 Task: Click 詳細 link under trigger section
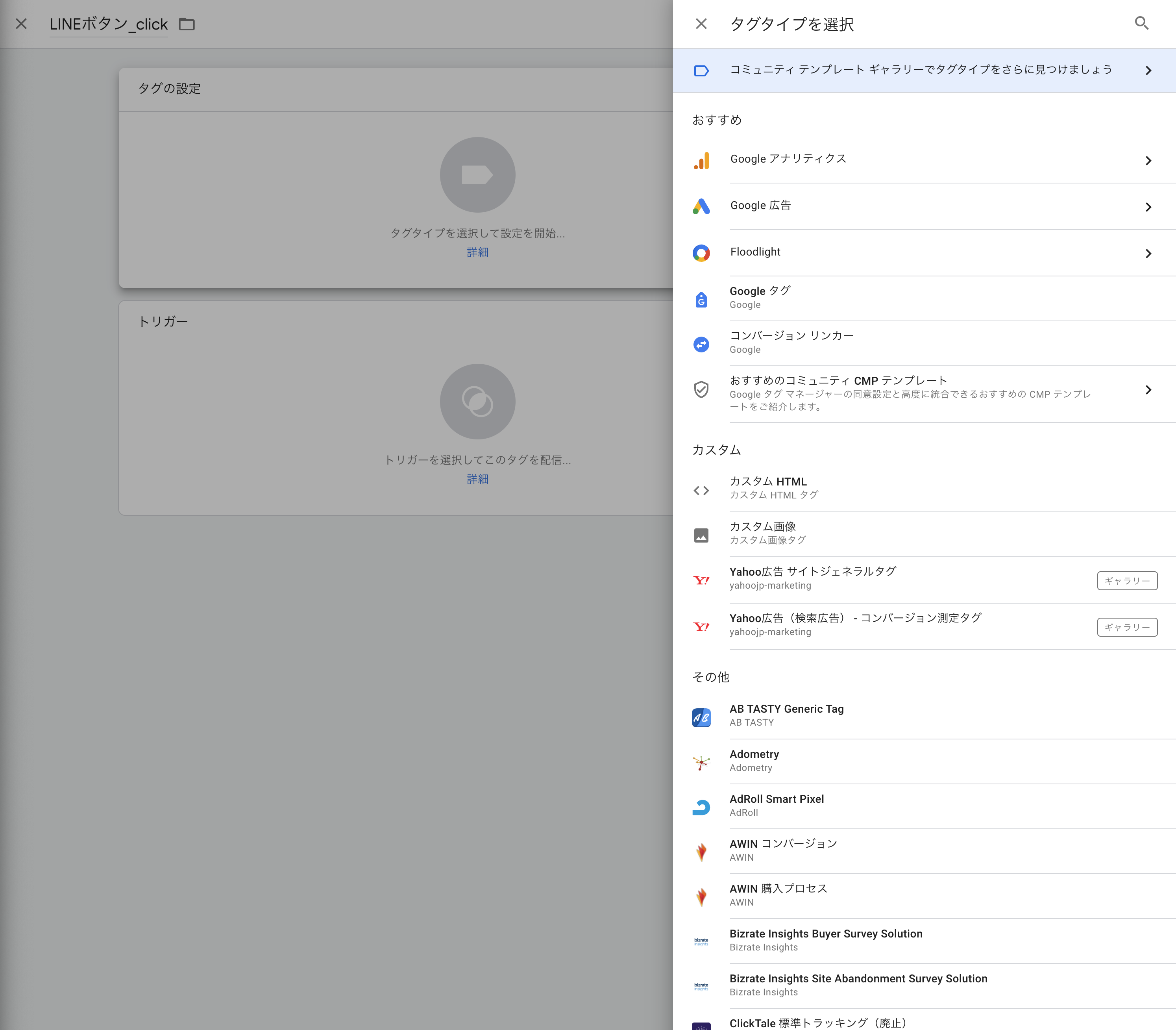[477, 479]
